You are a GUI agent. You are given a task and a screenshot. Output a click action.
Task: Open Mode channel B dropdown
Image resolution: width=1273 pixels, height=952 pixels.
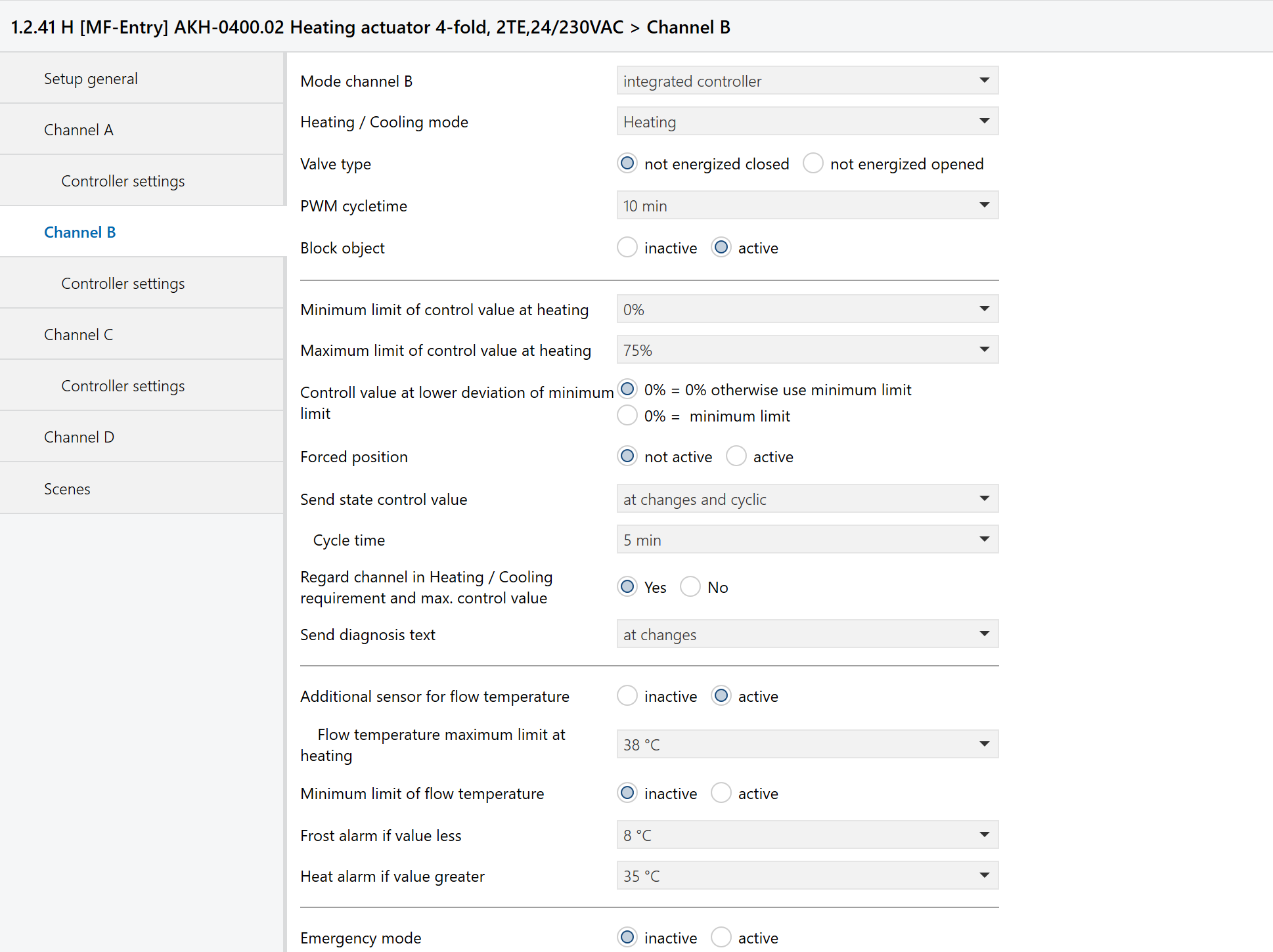[807, 81]
